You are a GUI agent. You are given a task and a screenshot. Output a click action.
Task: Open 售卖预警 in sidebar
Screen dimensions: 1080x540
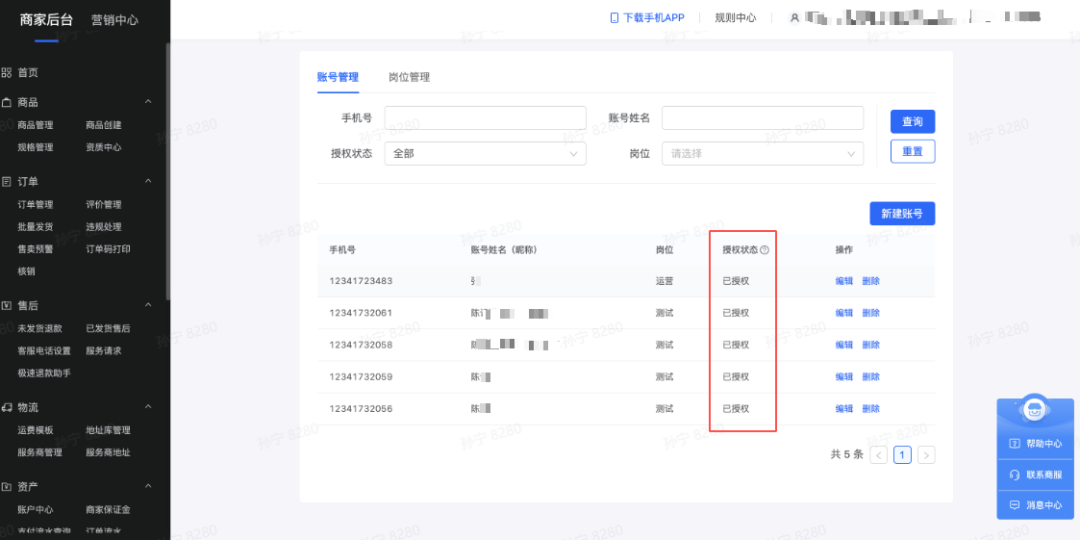click(35, 249)
